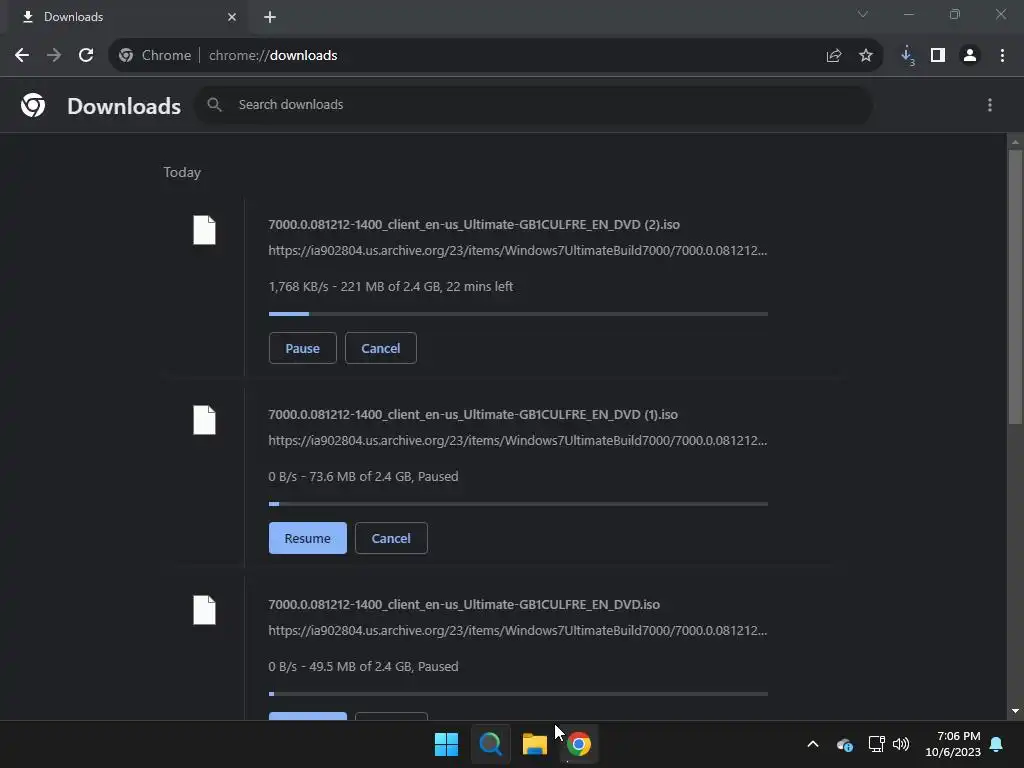This screenshot has height=768, width=1024.
Task: Click scrollbar up arrow
Action: pos(1015,142)
